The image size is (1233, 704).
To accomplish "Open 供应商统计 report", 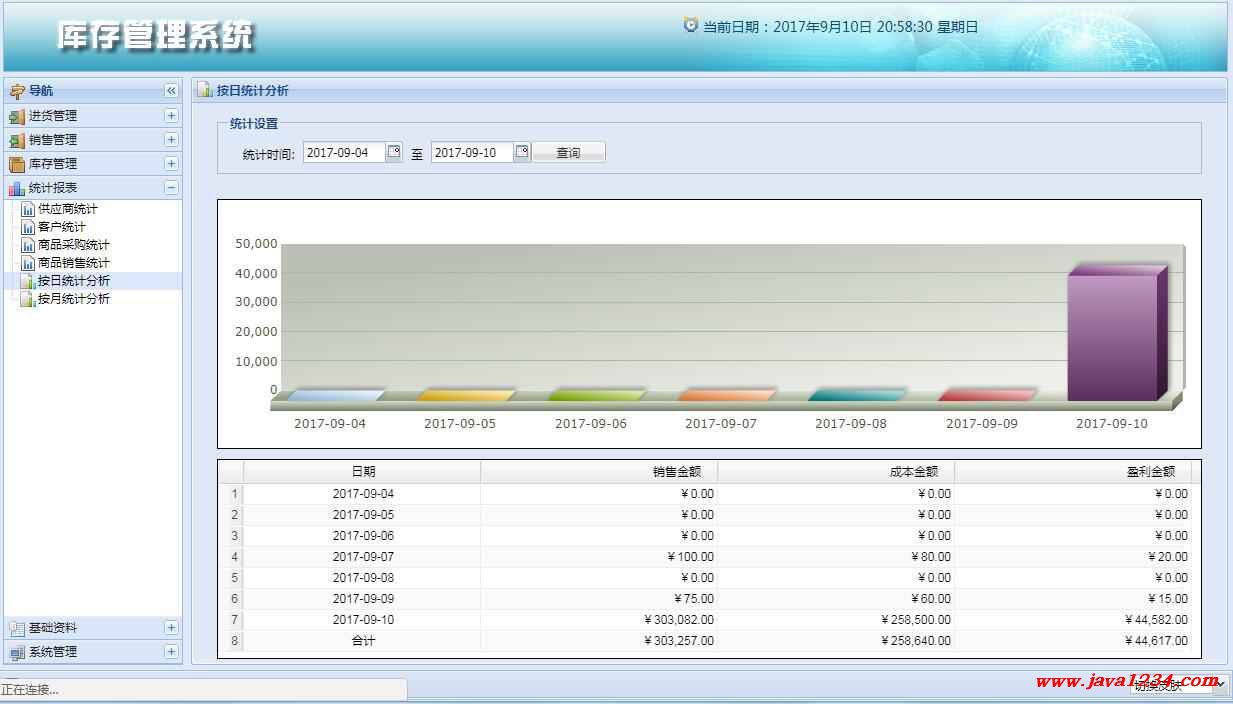I will [x=67, y=209].
